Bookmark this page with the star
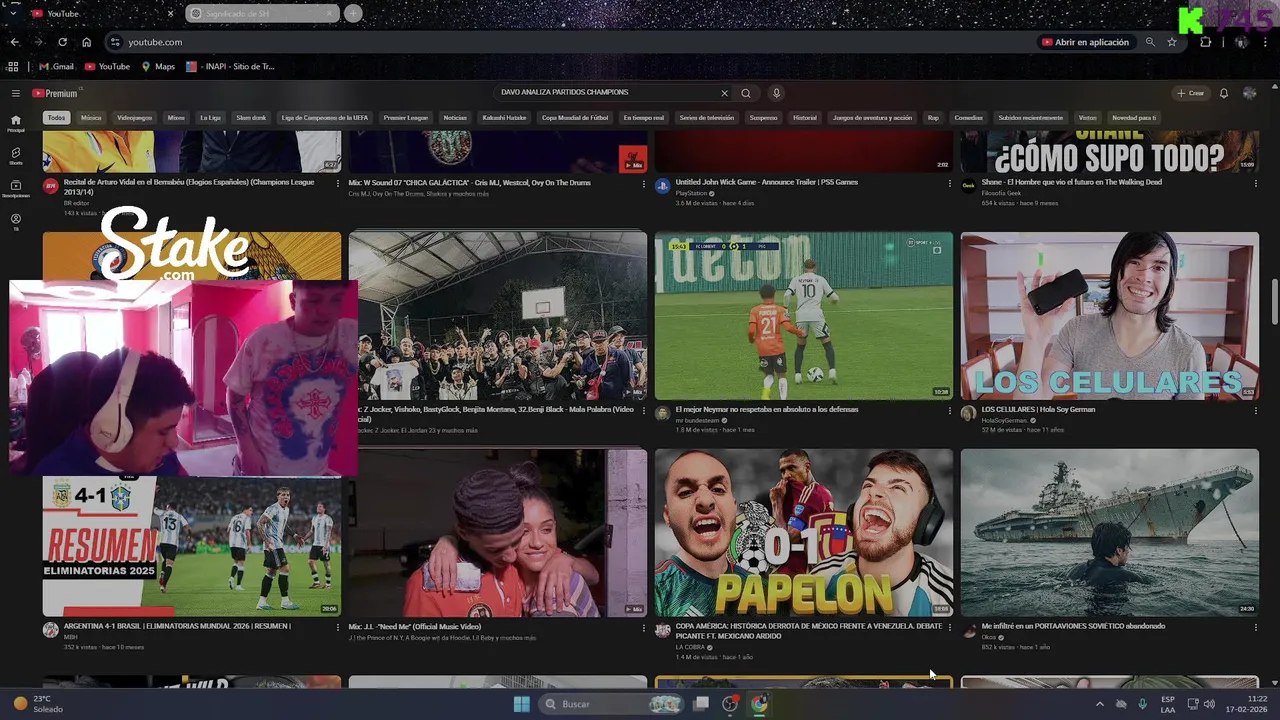Screen dimensions: 1280x720 click(x=1172, y=42)
